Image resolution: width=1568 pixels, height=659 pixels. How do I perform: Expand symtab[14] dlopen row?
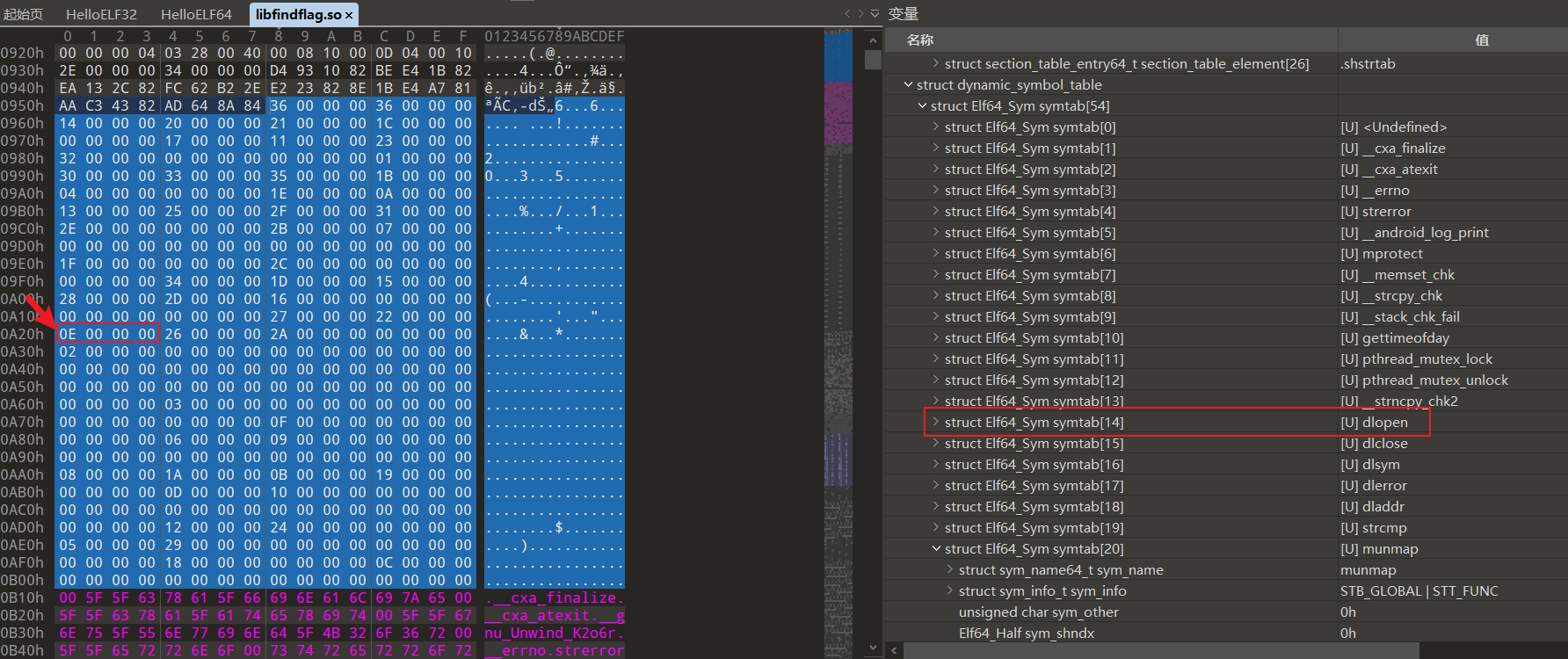click(936, 422)
